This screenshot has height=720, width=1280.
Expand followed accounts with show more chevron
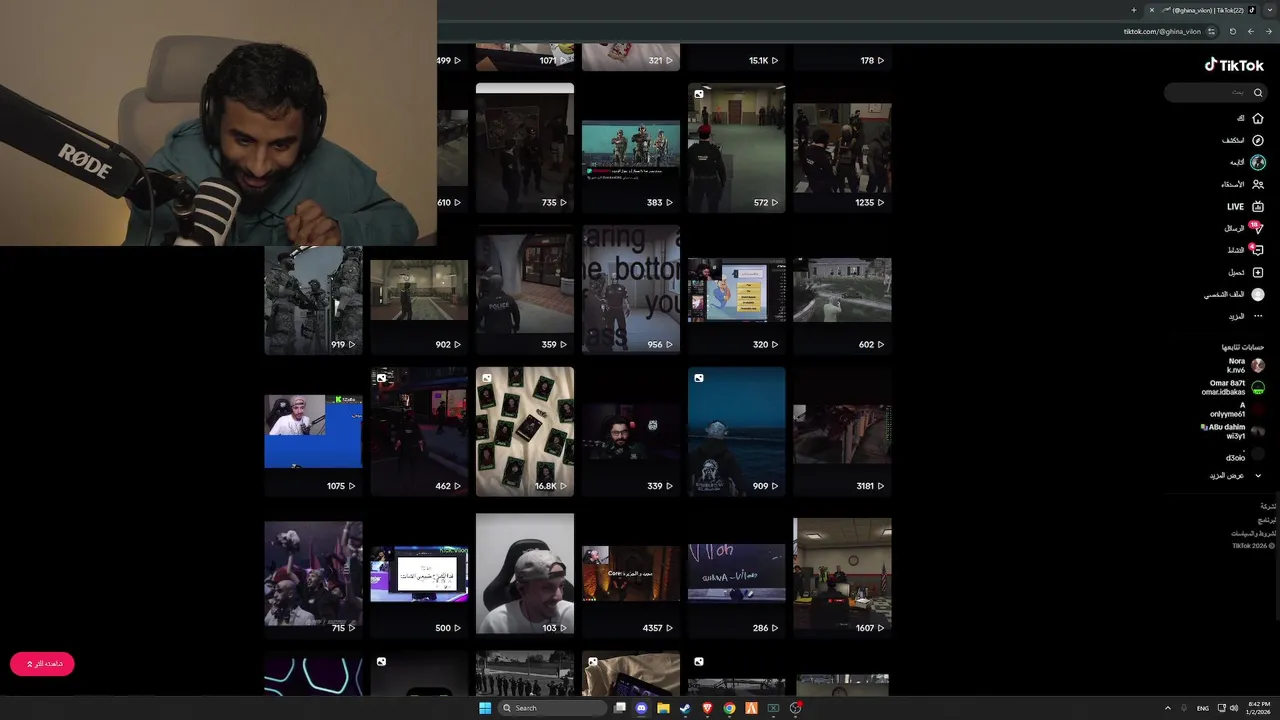1258,476
